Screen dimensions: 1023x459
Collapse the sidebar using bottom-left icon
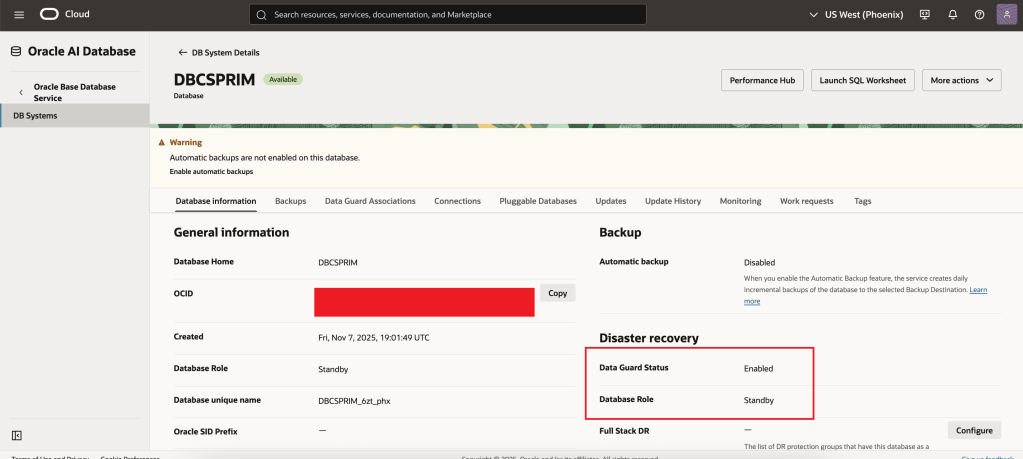pyautogui.click(x=17, y=435)
